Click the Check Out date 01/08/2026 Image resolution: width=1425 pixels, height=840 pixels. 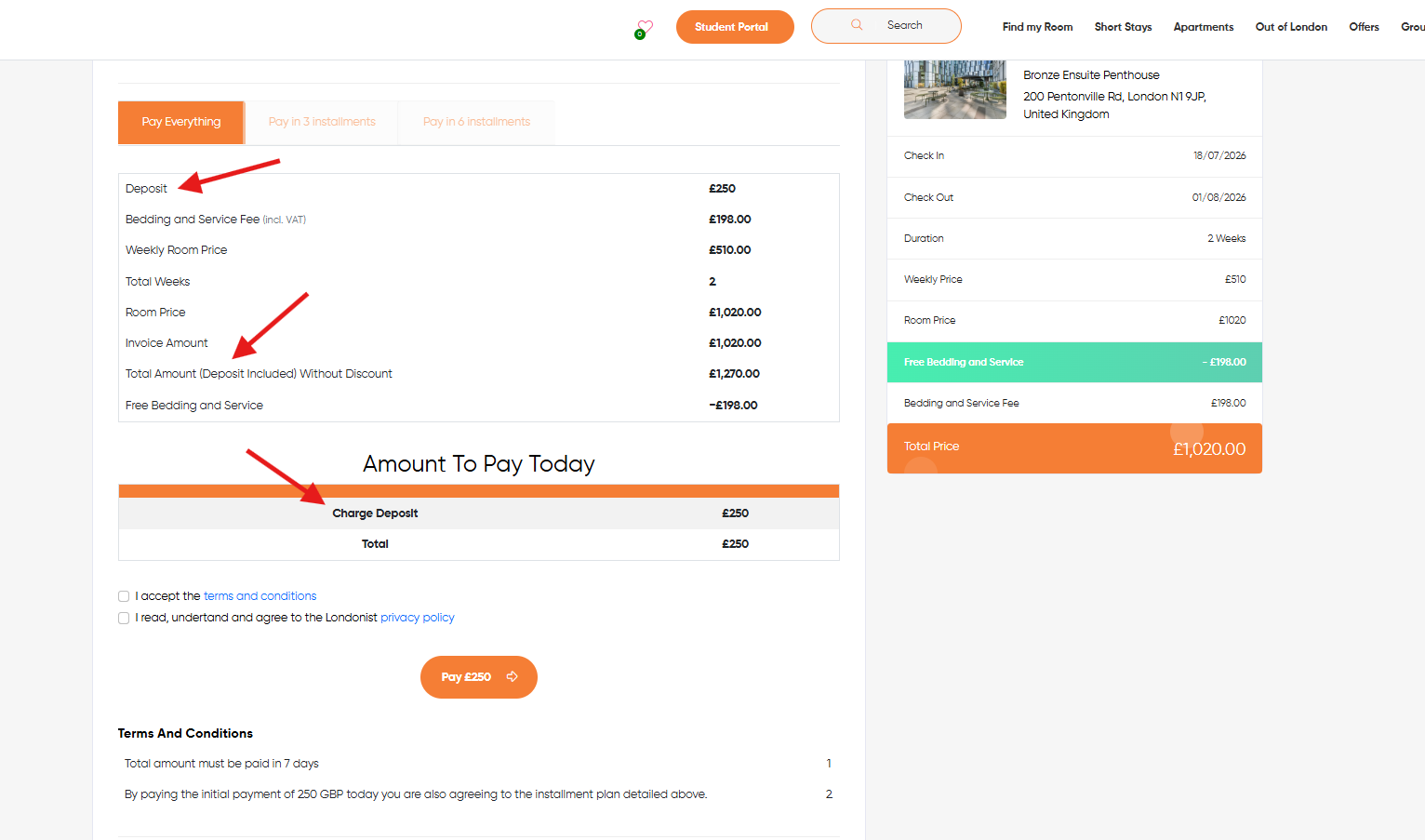coord(1219,198)
